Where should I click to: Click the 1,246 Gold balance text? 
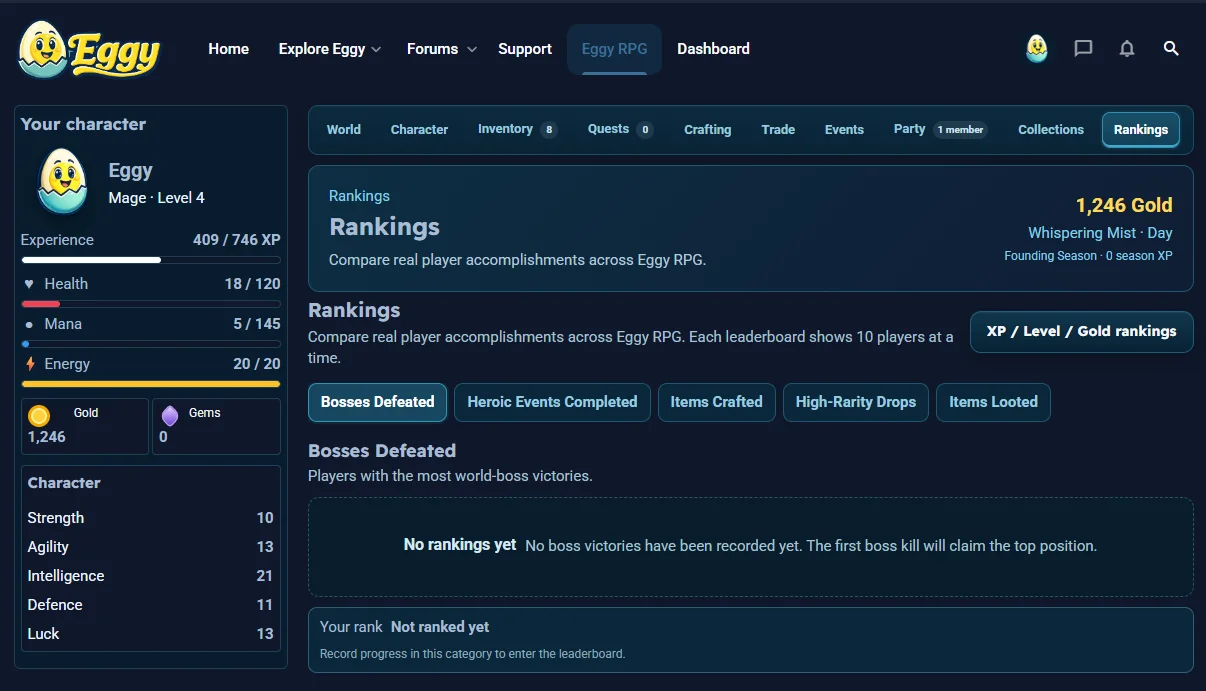(1124, 205)
